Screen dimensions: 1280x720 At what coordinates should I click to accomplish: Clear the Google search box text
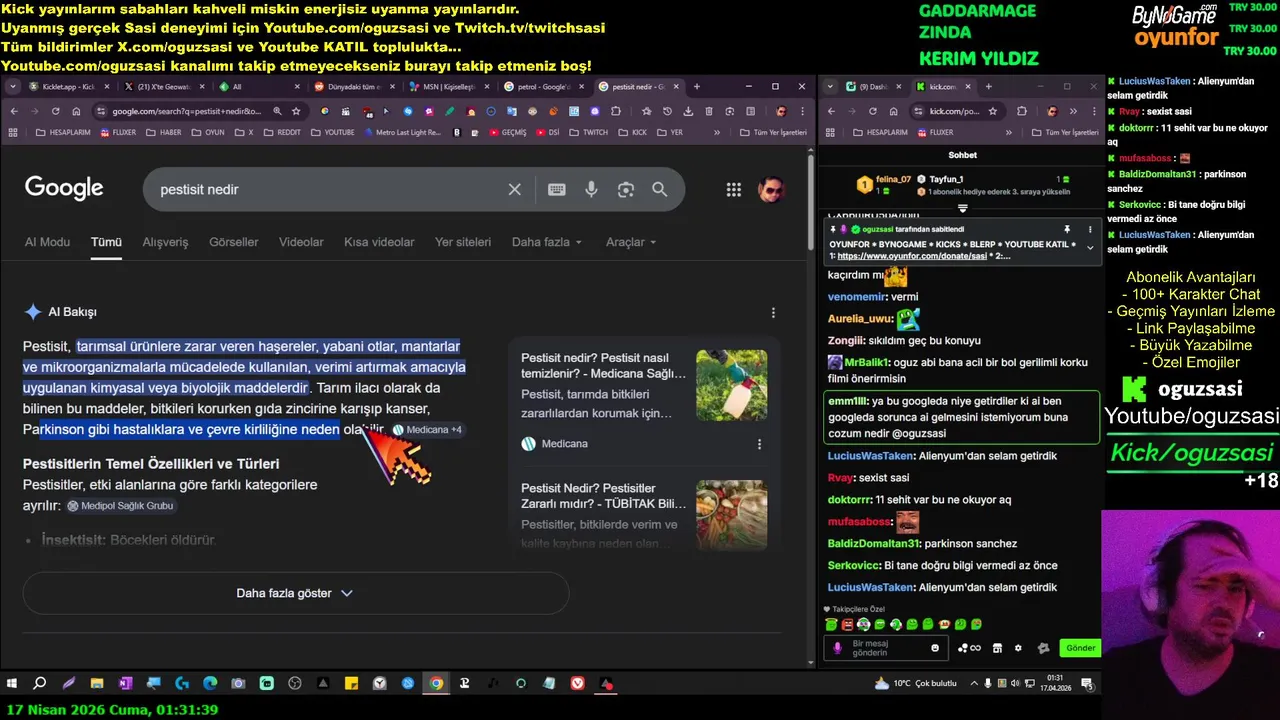(x=514, y=189)
